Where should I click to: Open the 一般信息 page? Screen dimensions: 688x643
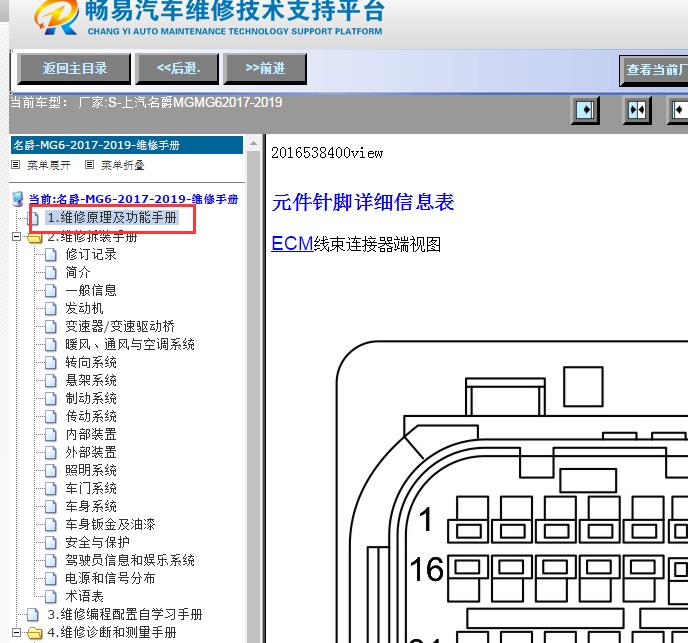91,290
